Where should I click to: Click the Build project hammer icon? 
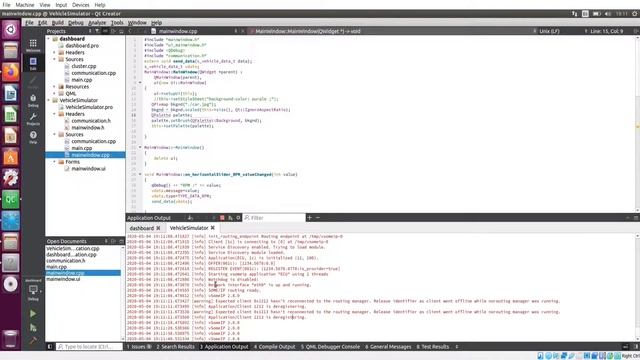pos(33,340)
